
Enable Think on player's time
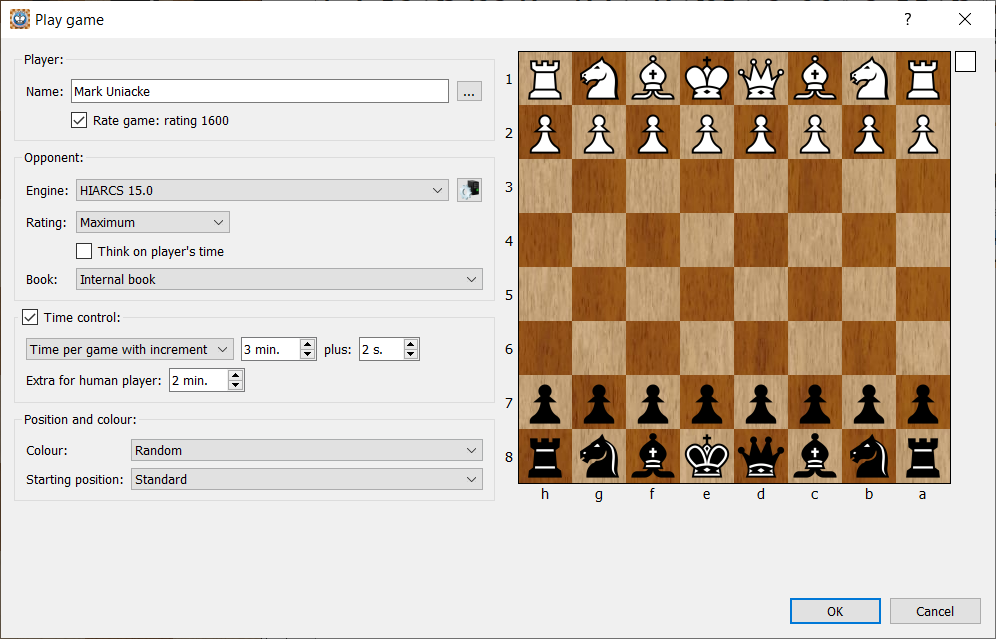(x=85, y=251)
